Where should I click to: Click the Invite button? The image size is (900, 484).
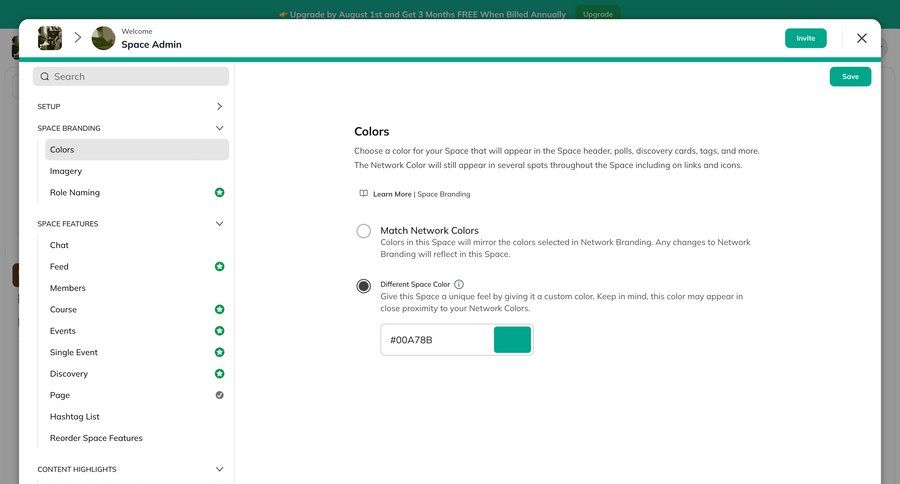[805, 38]
